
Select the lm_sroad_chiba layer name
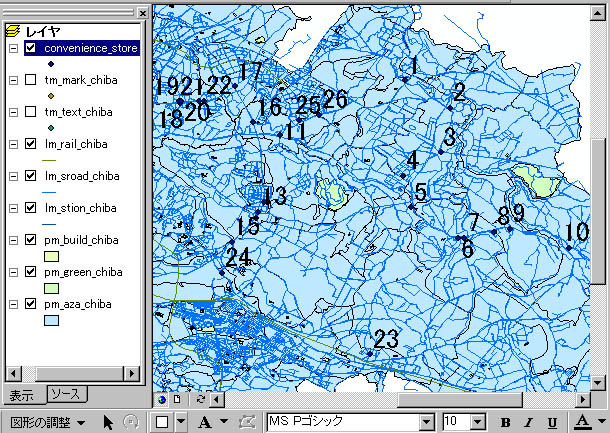(x=82, y=176)
